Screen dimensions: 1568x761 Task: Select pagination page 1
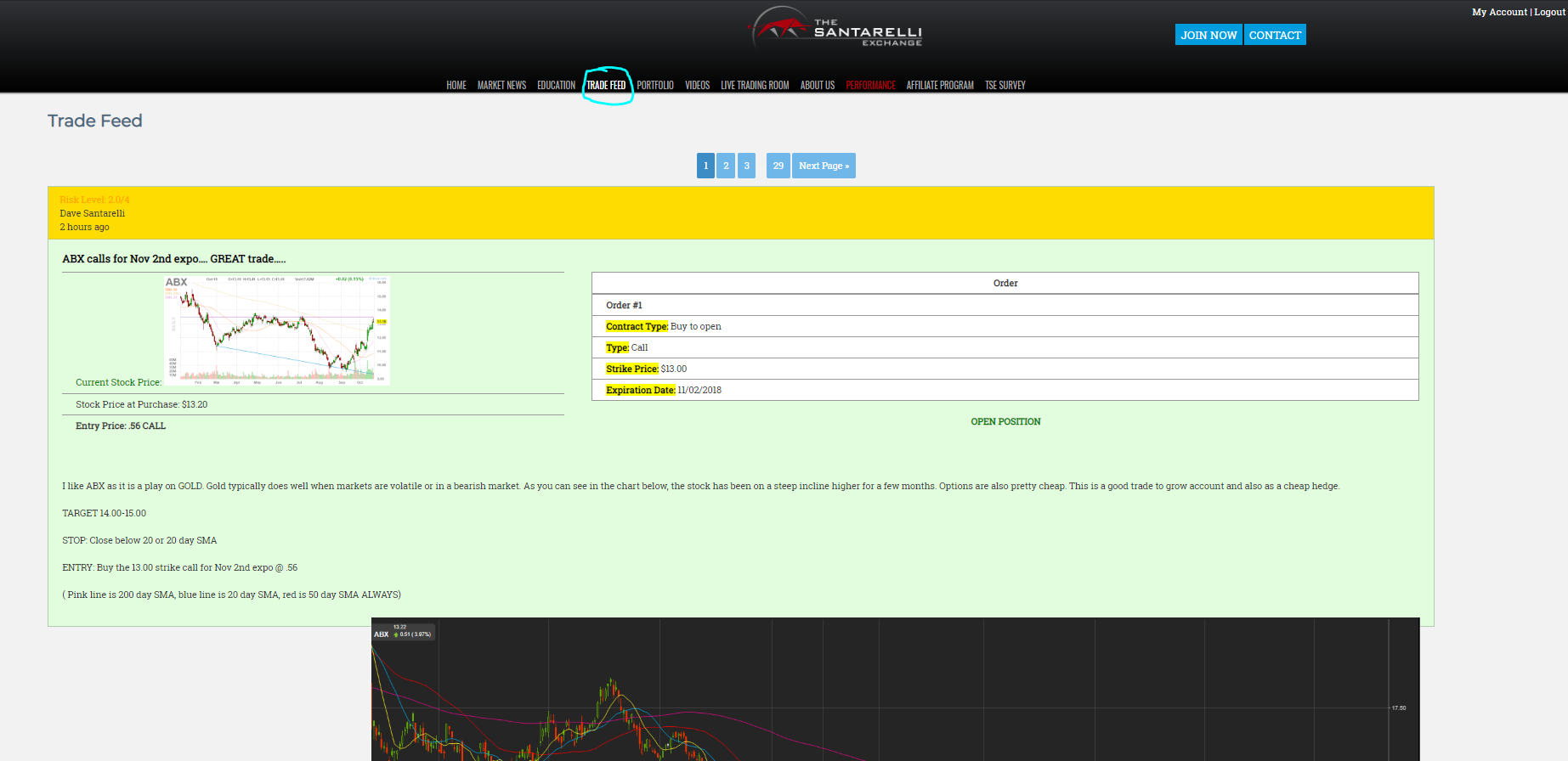[x=705, y=166]
